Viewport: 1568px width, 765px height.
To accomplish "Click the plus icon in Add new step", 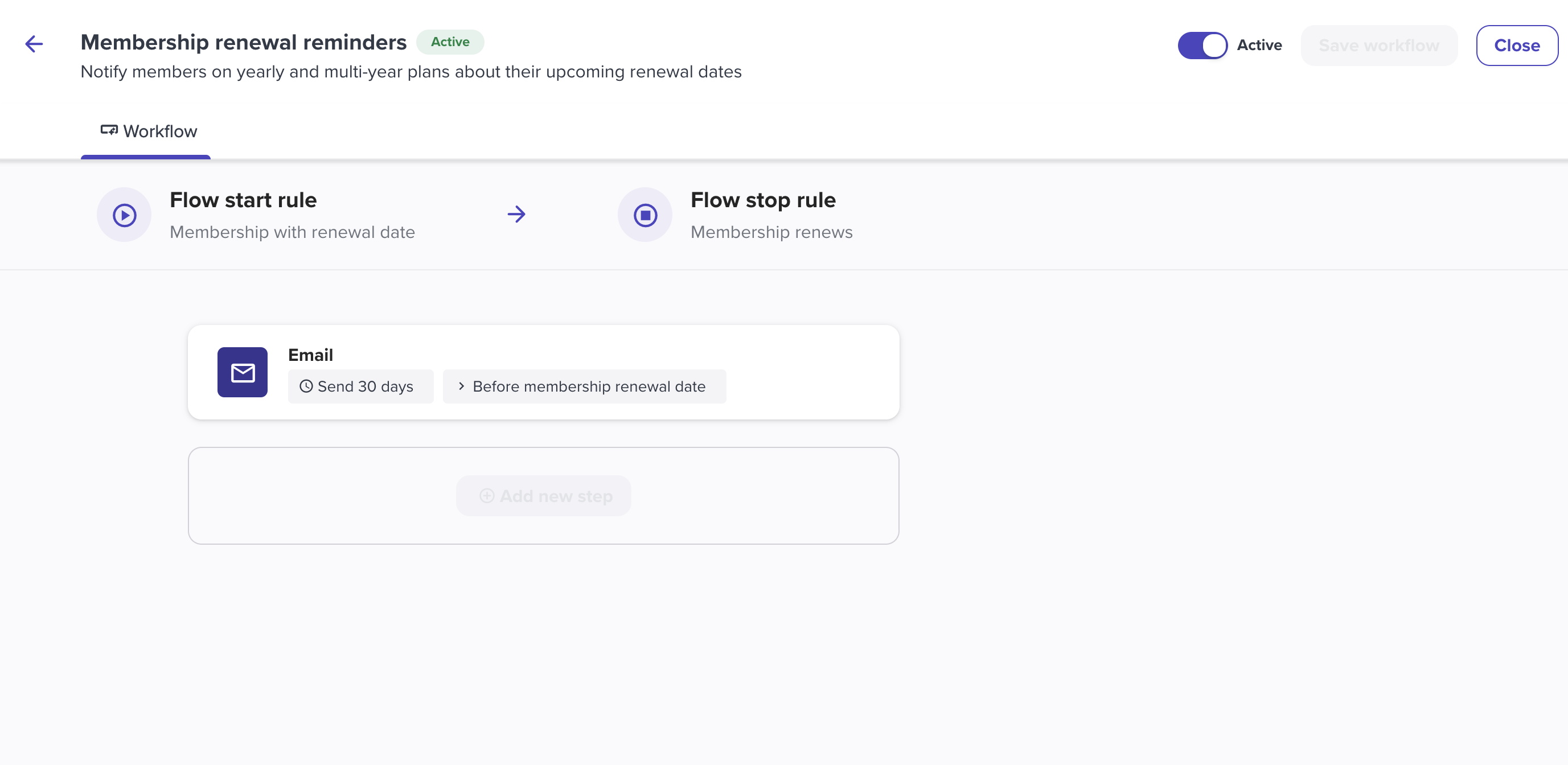I will [487, 496].
